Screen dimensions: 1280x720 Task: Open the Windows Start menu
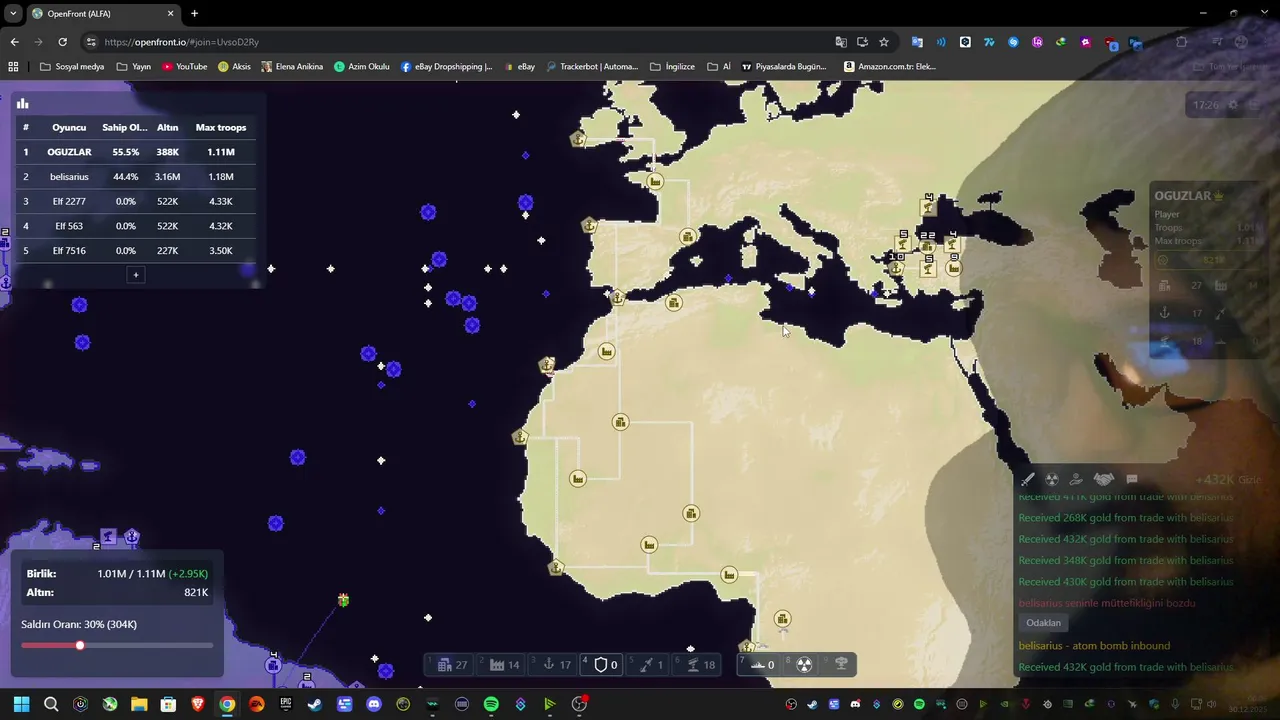22,704
